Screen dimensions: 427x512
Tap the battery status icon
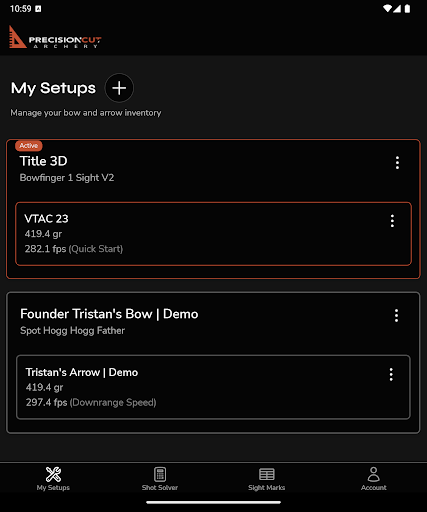[407, 8]
